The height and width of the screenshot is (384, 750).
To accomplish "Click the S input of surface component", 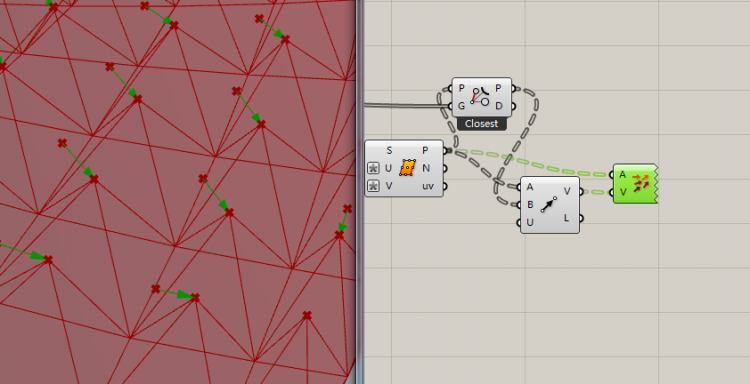I will point(389,151).
